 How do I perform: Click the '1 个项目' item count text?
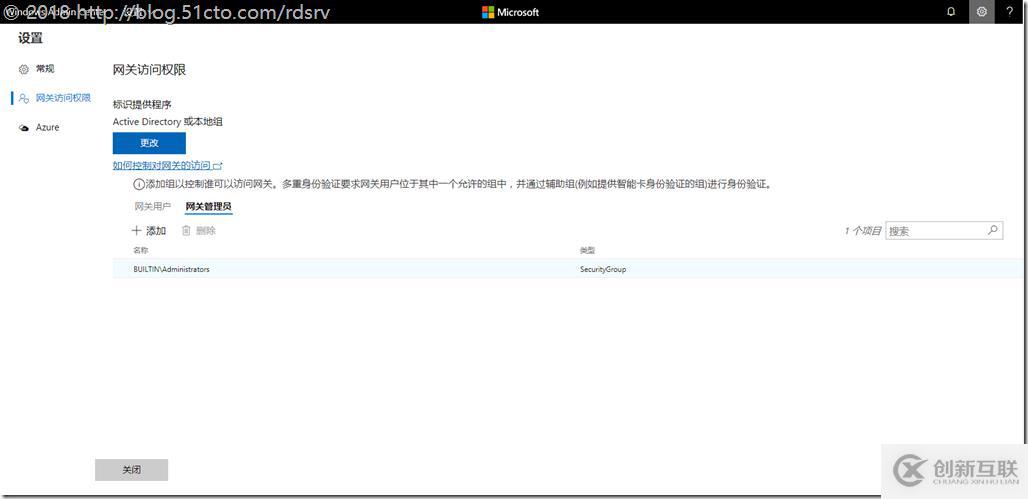(863, 231)
